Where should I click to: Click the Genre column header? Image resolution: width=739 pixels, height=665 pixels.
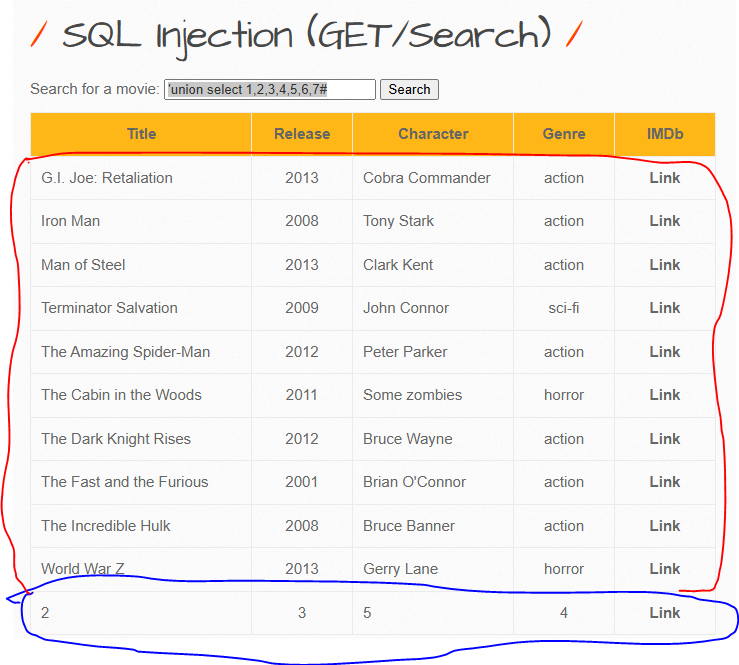[564, 134]
